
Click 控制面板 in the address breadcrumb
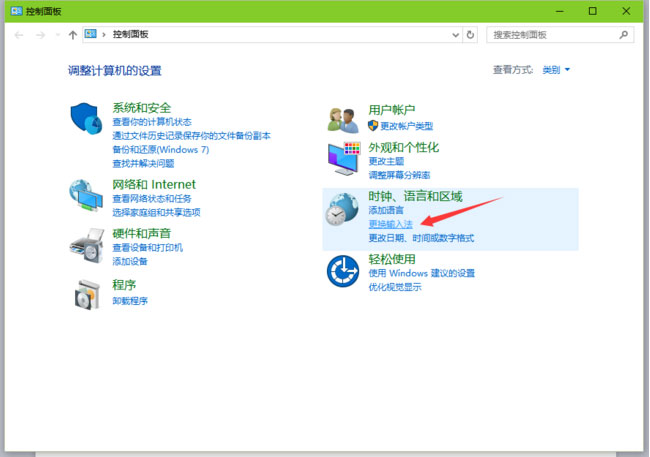coord(131,34)
